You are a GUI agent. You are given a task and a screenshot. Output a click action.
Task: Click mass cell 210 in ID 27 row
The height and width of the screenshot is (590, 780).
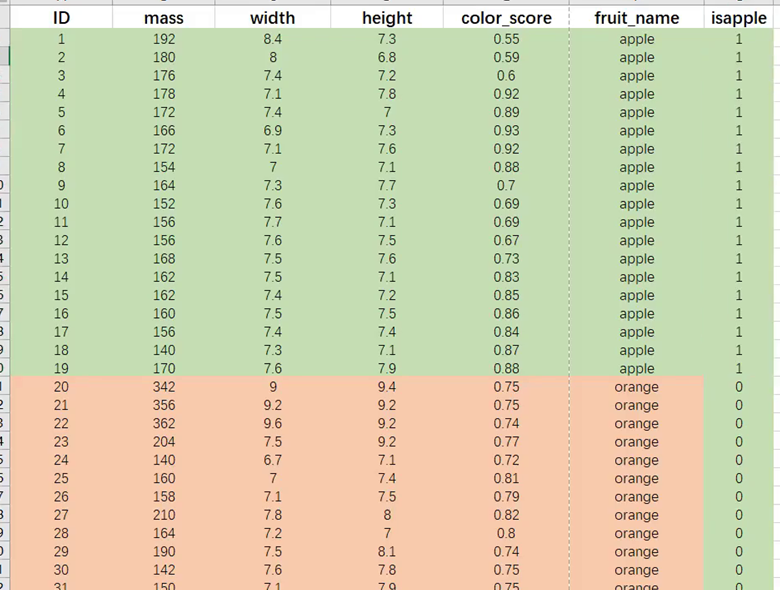tap(164, 515)
